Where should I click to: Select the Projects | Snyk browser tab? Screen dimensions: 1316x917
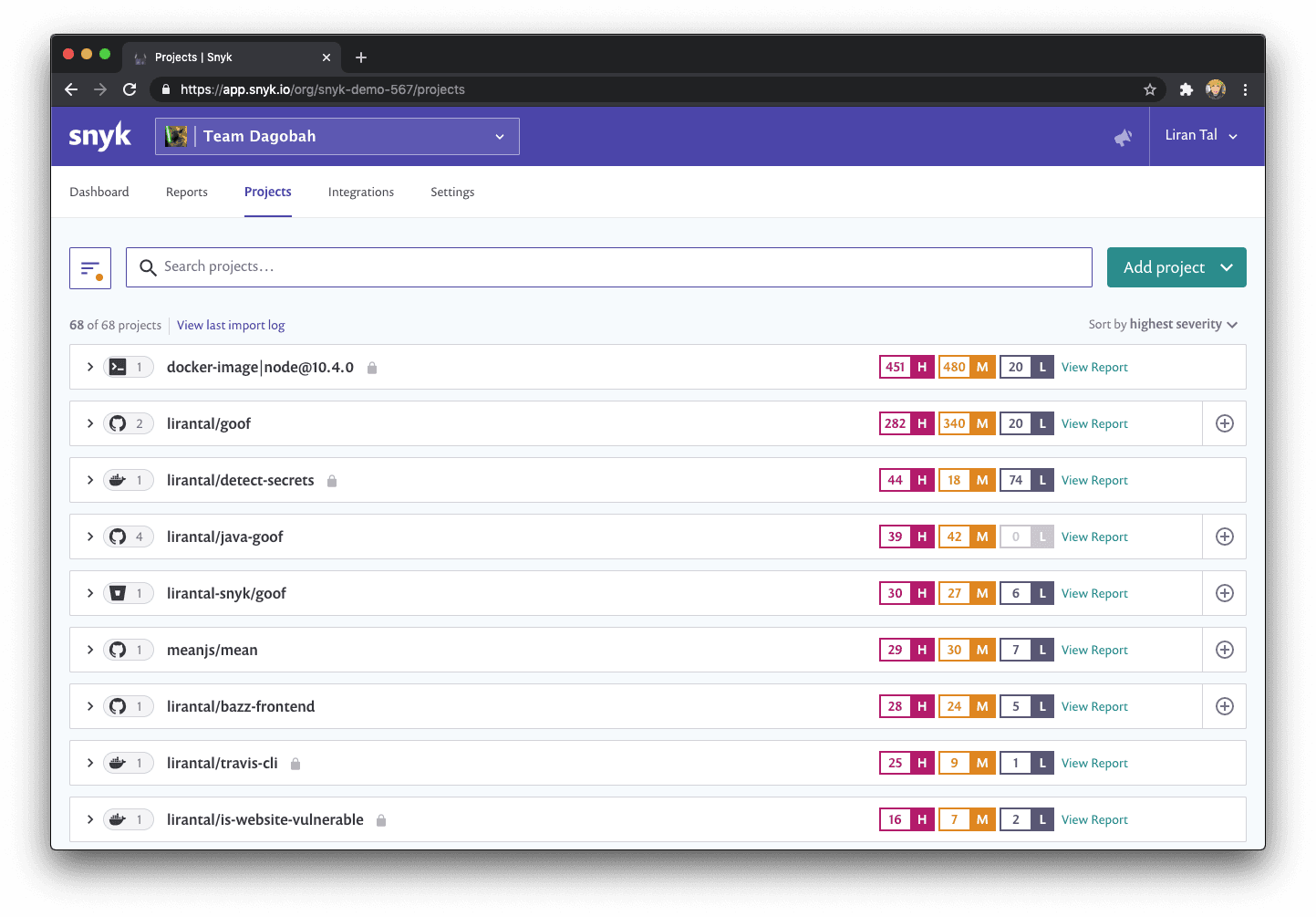232,57
